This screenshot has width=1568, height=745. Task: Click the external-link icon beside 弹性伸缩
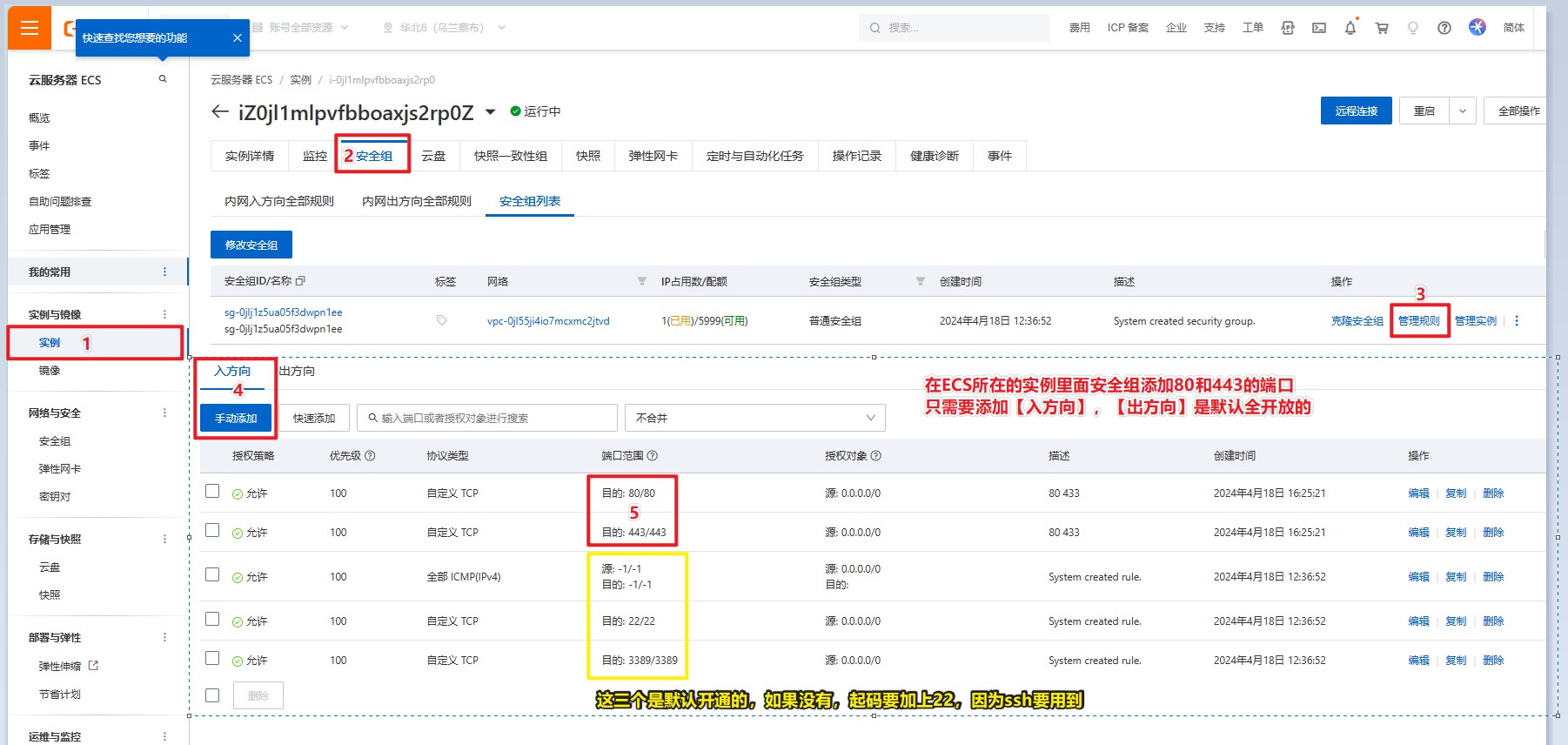click(93, 666)
